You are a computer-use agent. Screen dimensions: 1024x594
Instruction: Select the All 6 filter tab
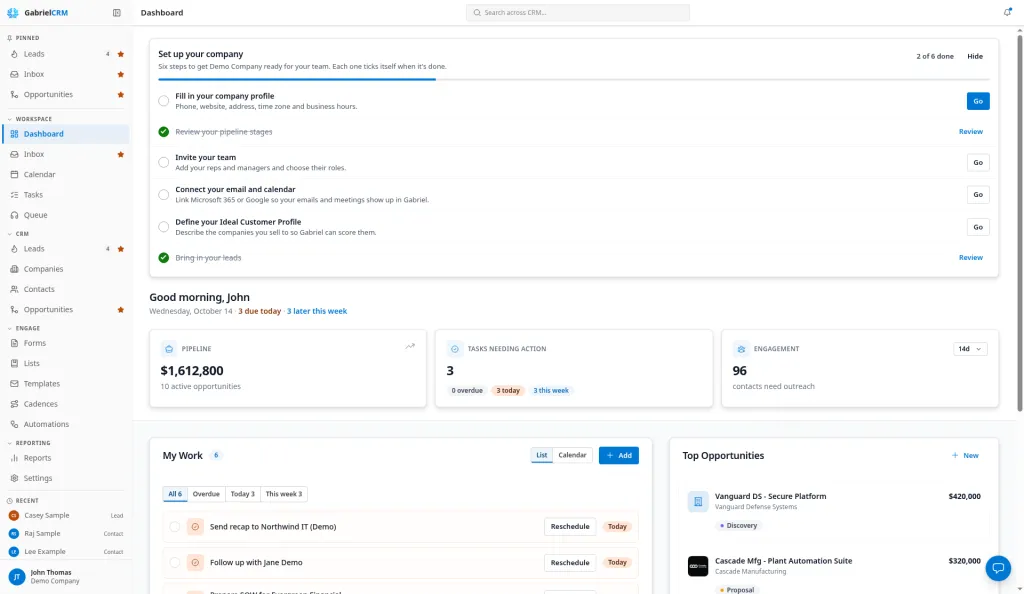tap(175, 494)
